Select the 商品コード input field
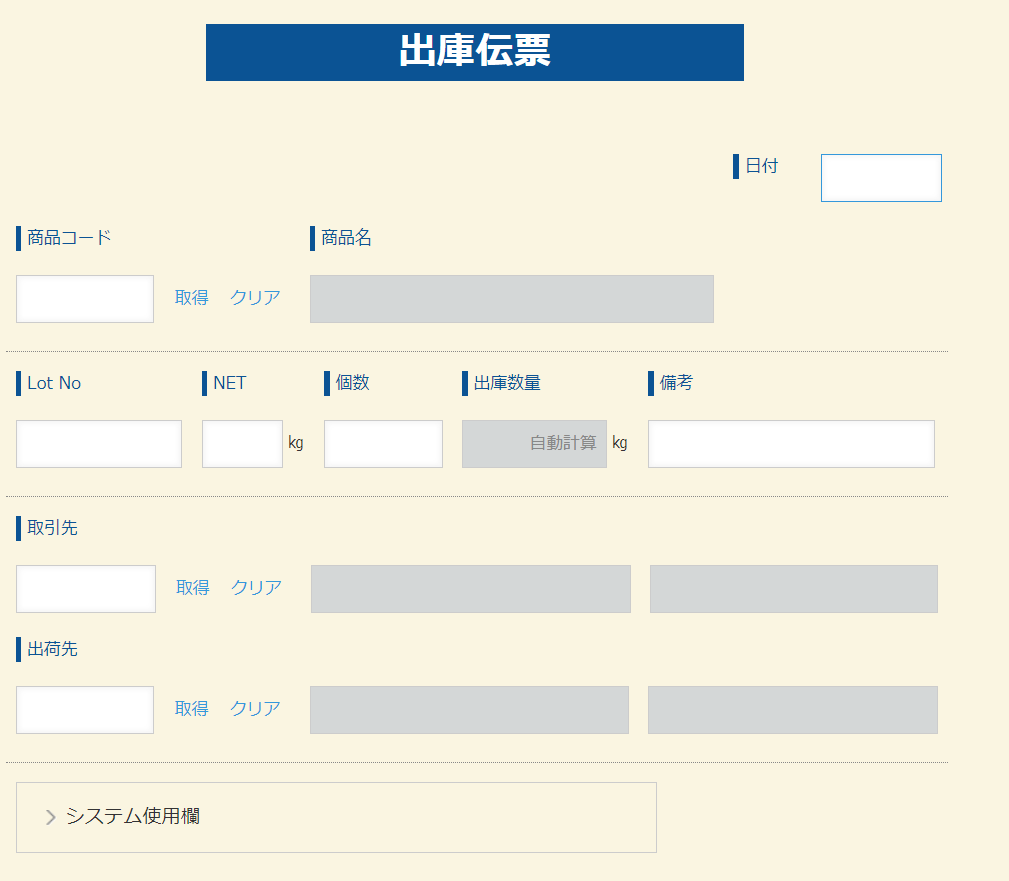1009x881 pixels. point(84,297)
